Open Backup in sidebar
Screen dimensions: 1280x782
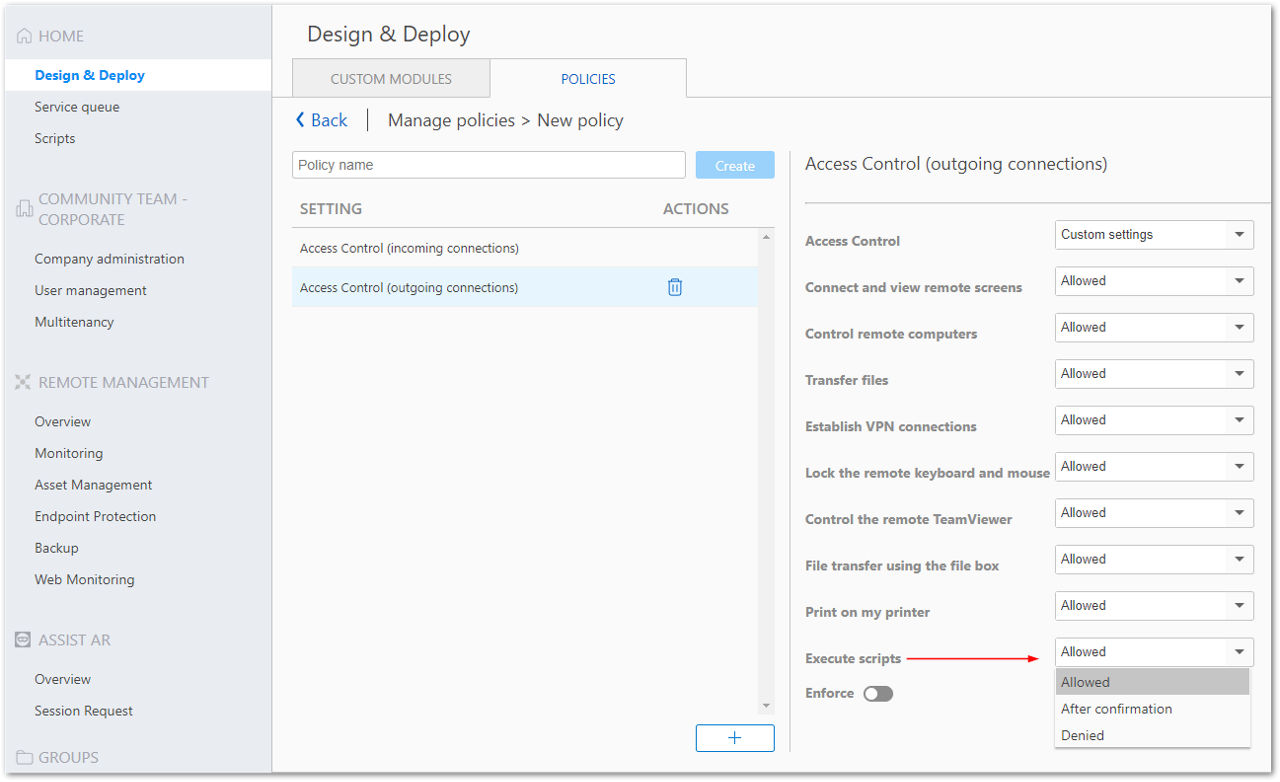tap(56, 548)
